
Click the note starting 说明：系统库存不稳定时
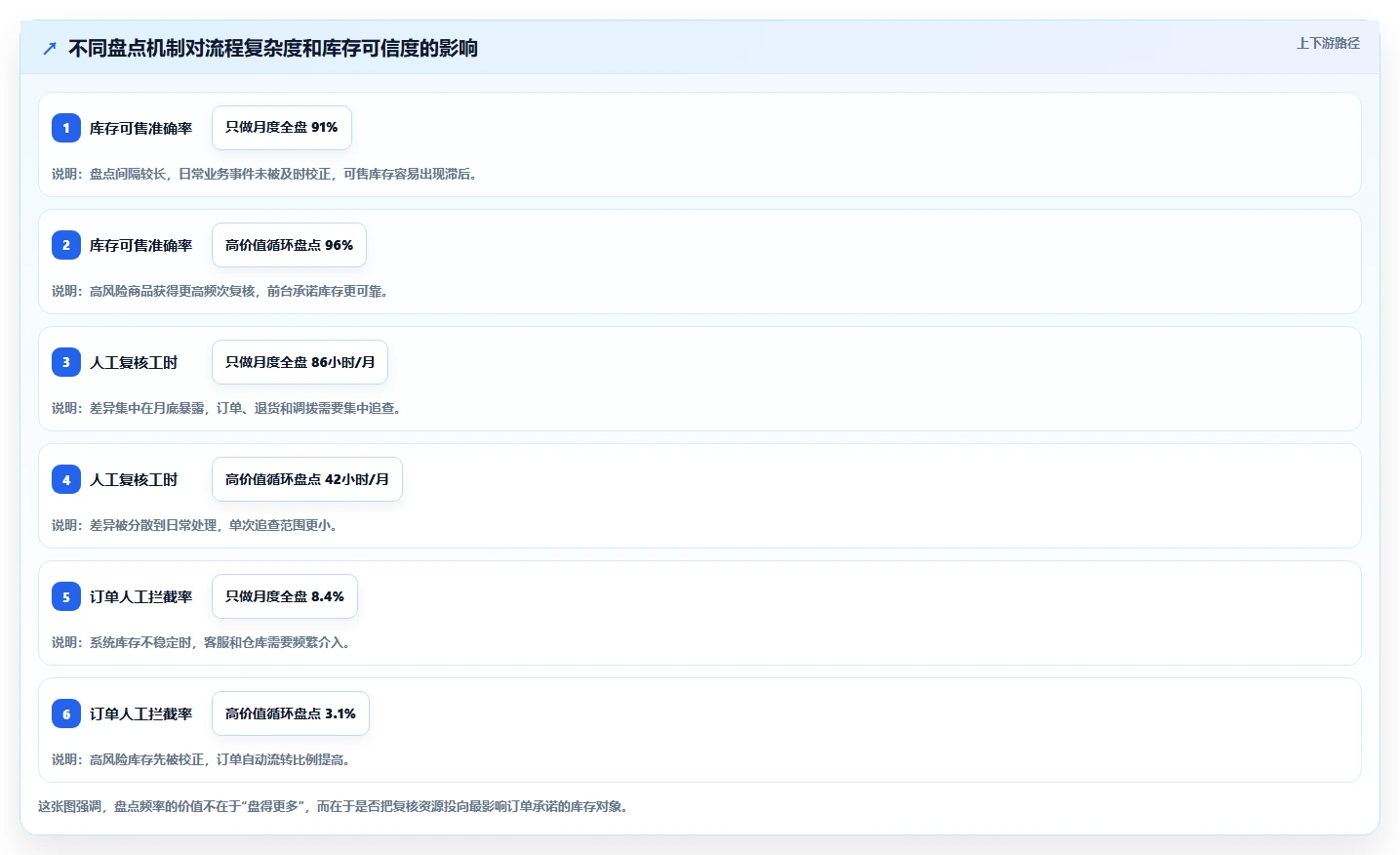point(201,642)
